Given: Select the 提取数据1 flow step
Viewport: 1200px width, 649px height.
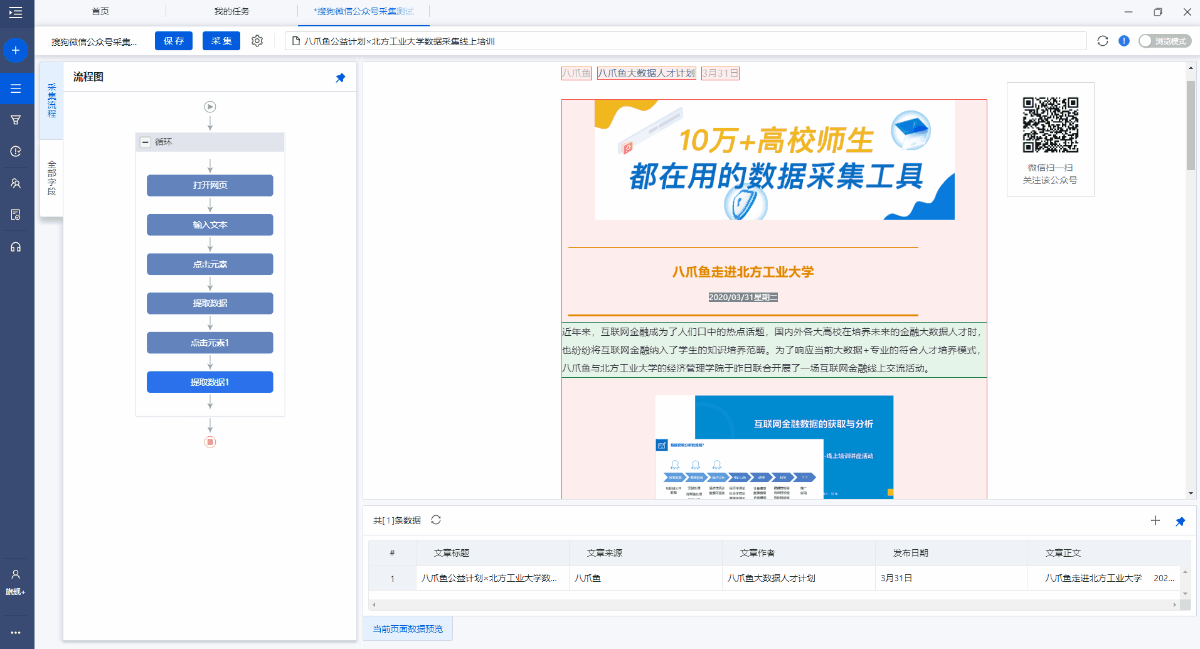Looking at the screenshot, I should point(210,382).
